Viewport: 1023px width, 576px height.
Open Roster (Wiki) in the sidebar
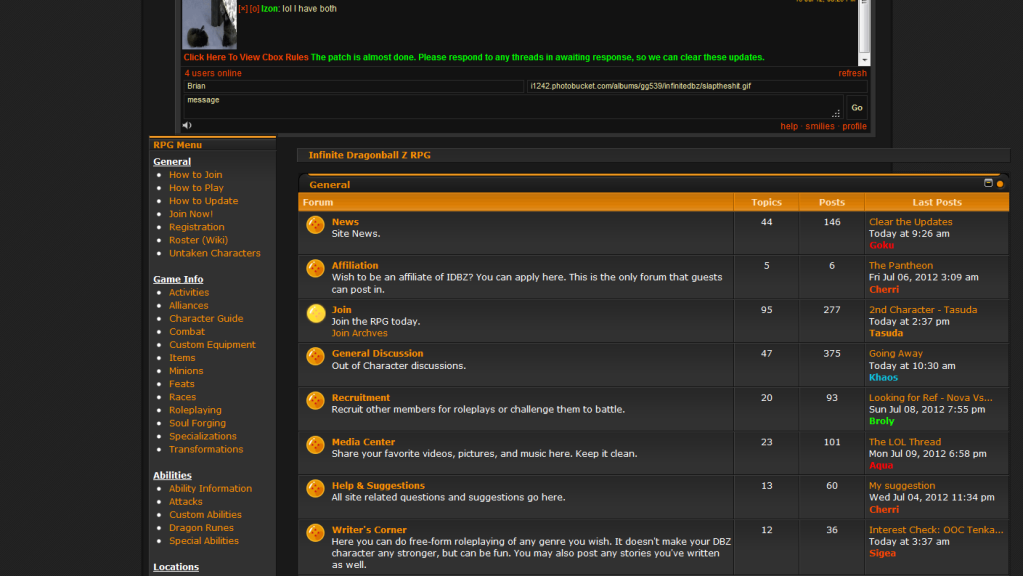pyautogui.click(x=198, y=240)
